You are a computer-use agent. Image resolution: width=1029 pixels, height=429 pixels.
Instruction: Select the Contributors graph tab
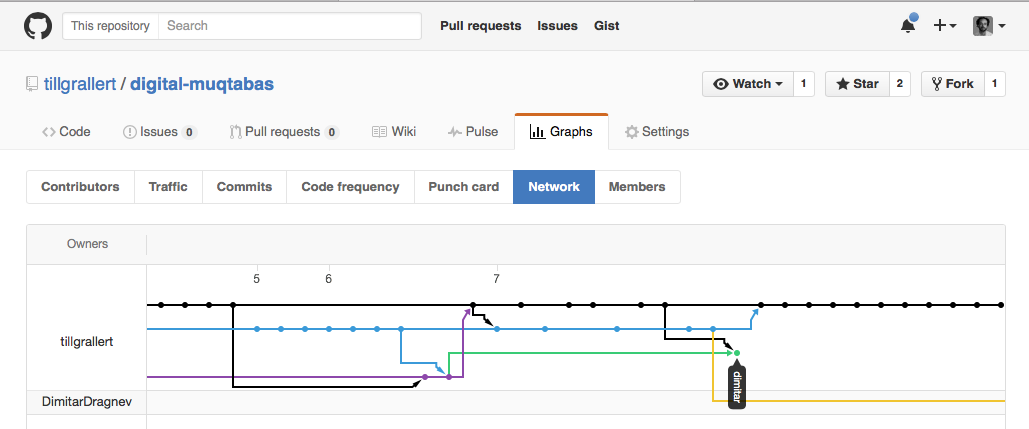click(x=80, y=187)
